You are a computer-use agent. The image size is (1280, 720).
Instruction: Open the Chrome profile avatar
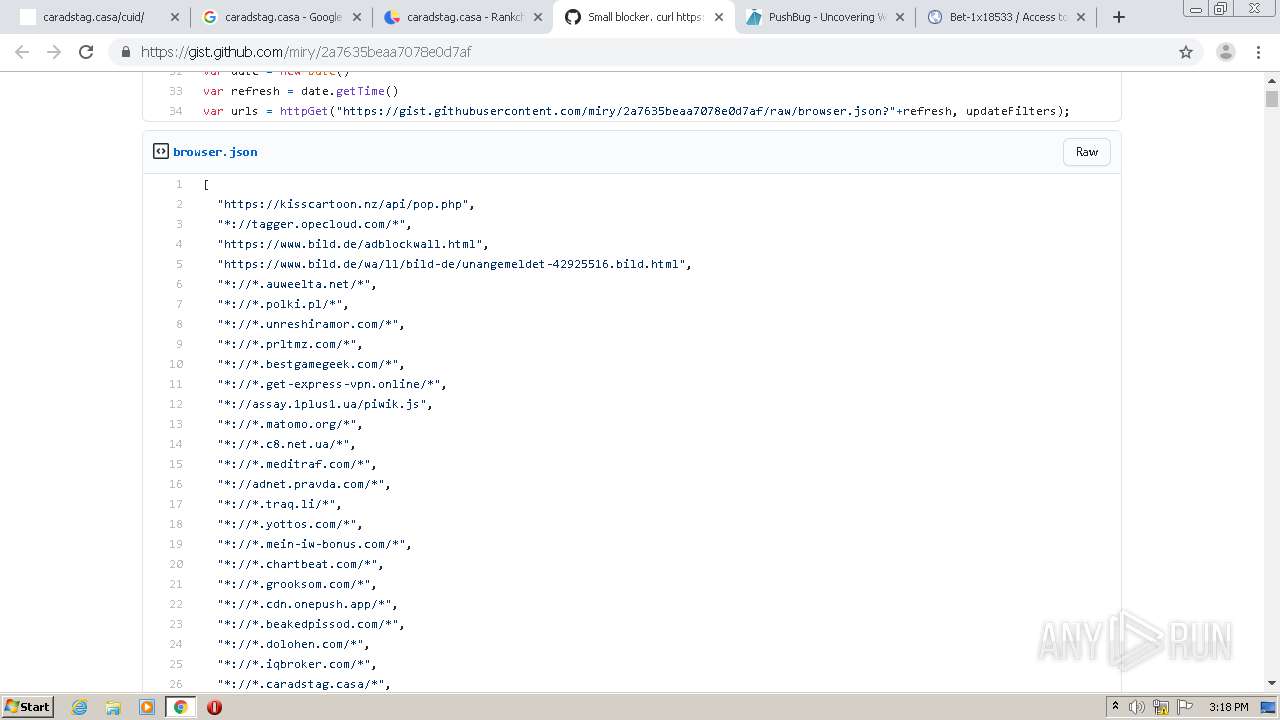point(1225,52)
